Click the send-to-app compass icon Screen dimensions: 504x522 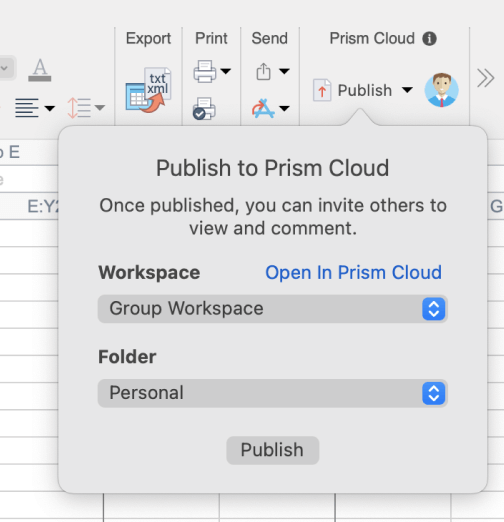click(x=263, y=108)
